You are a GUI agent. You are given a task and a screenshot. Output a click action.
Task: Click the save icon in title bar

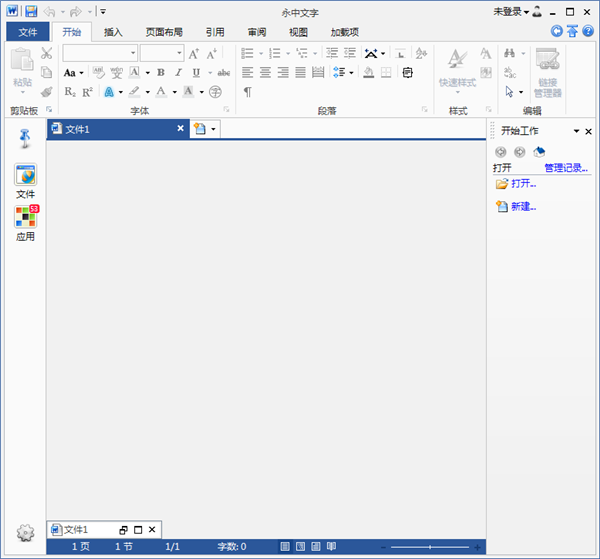pyautogui.click(x=31, y=11)
